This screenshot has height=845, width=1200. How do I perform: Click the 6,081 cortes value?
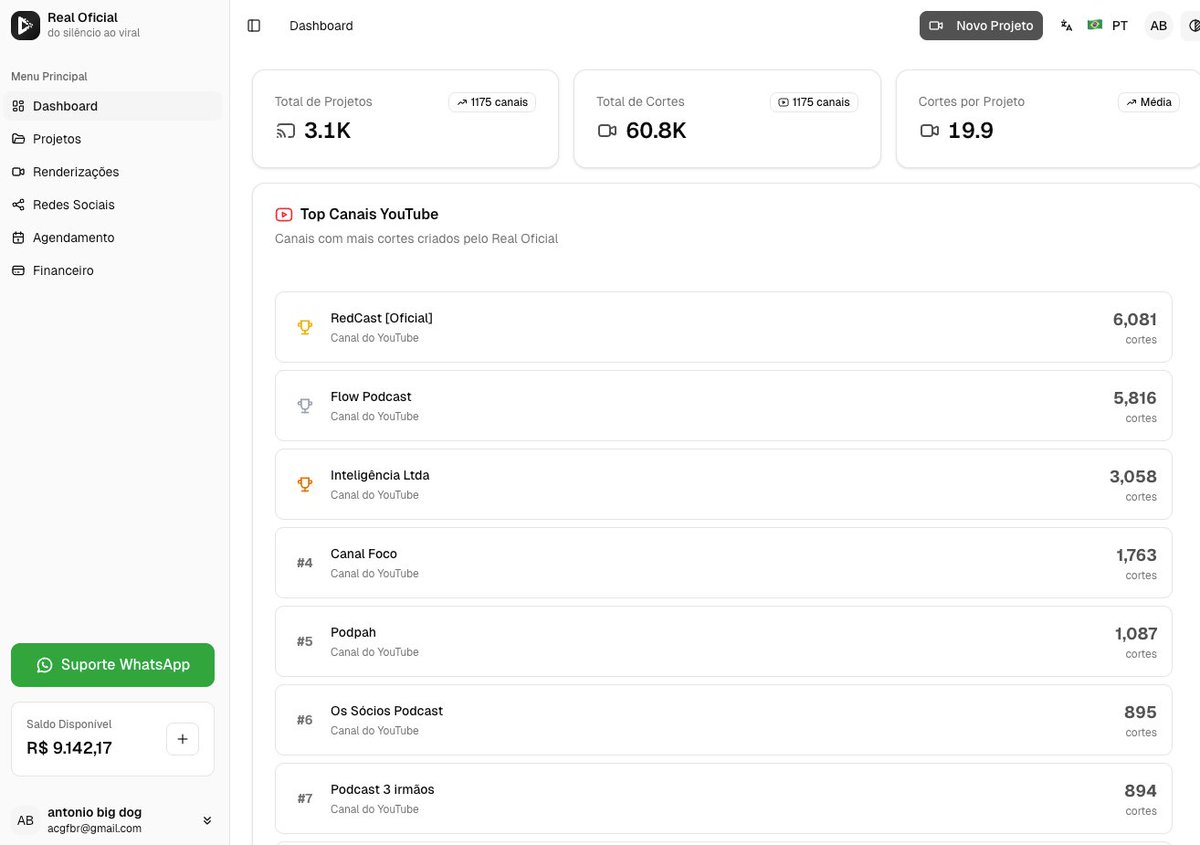coord(1135,320)
